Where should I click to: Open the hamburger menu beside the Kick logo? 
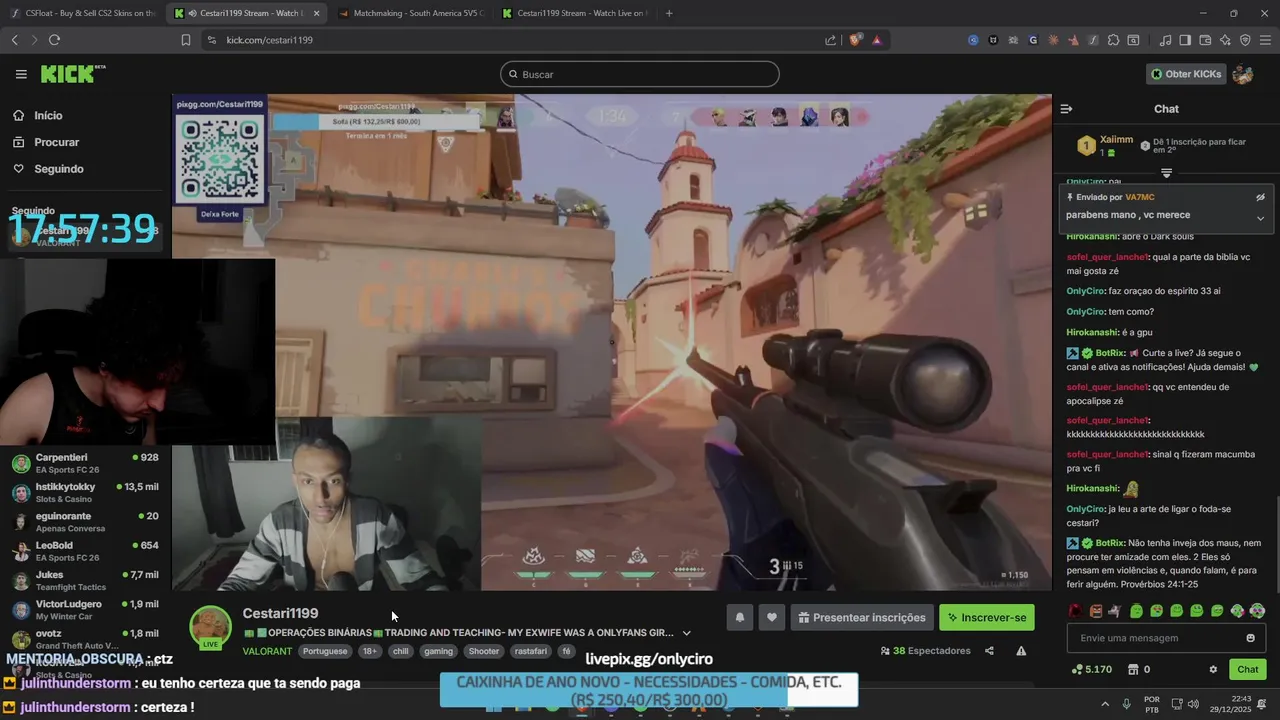tap(21, 74)
